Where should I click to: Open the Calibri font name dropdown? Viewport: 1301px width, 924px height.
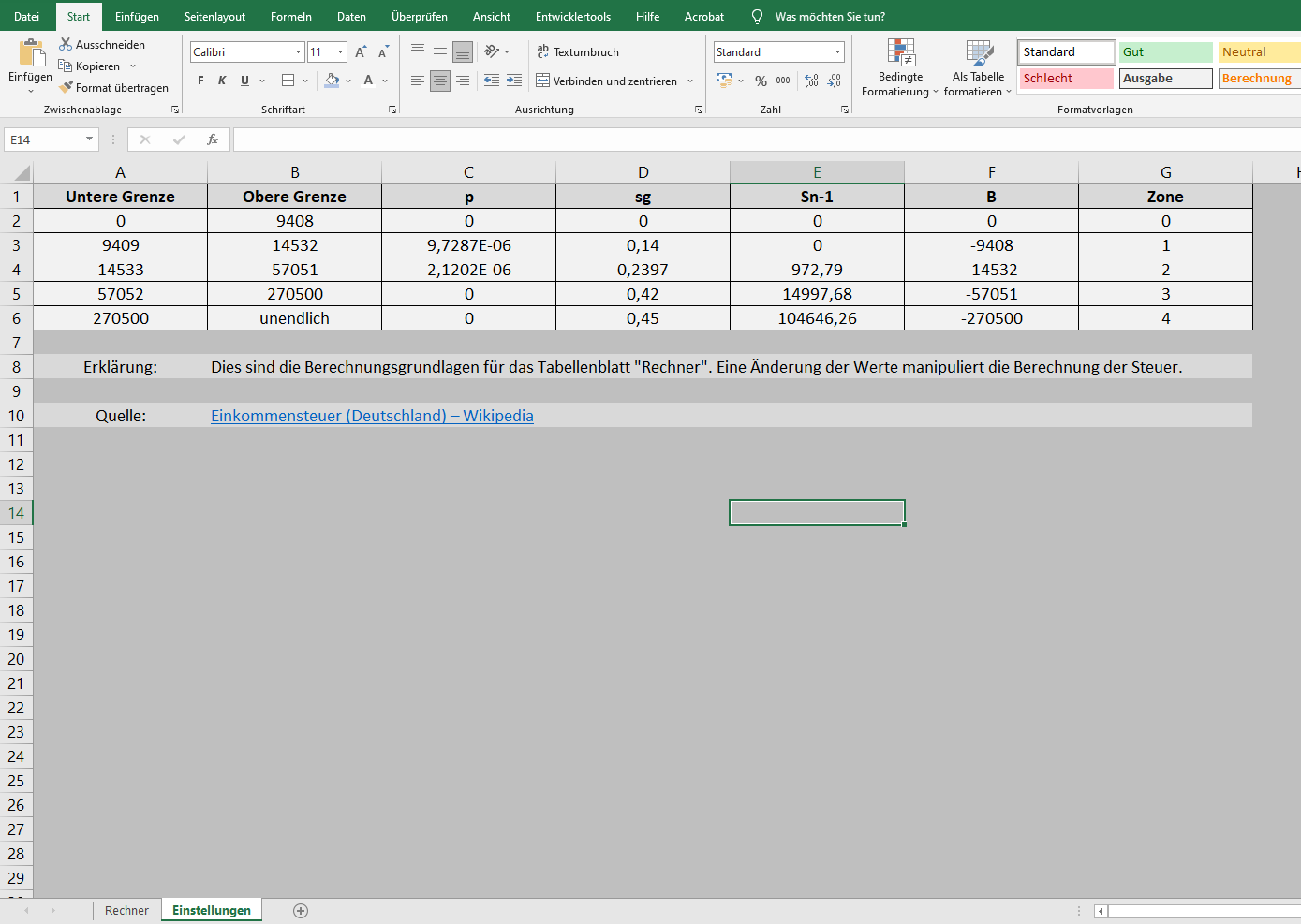(298, 52)
